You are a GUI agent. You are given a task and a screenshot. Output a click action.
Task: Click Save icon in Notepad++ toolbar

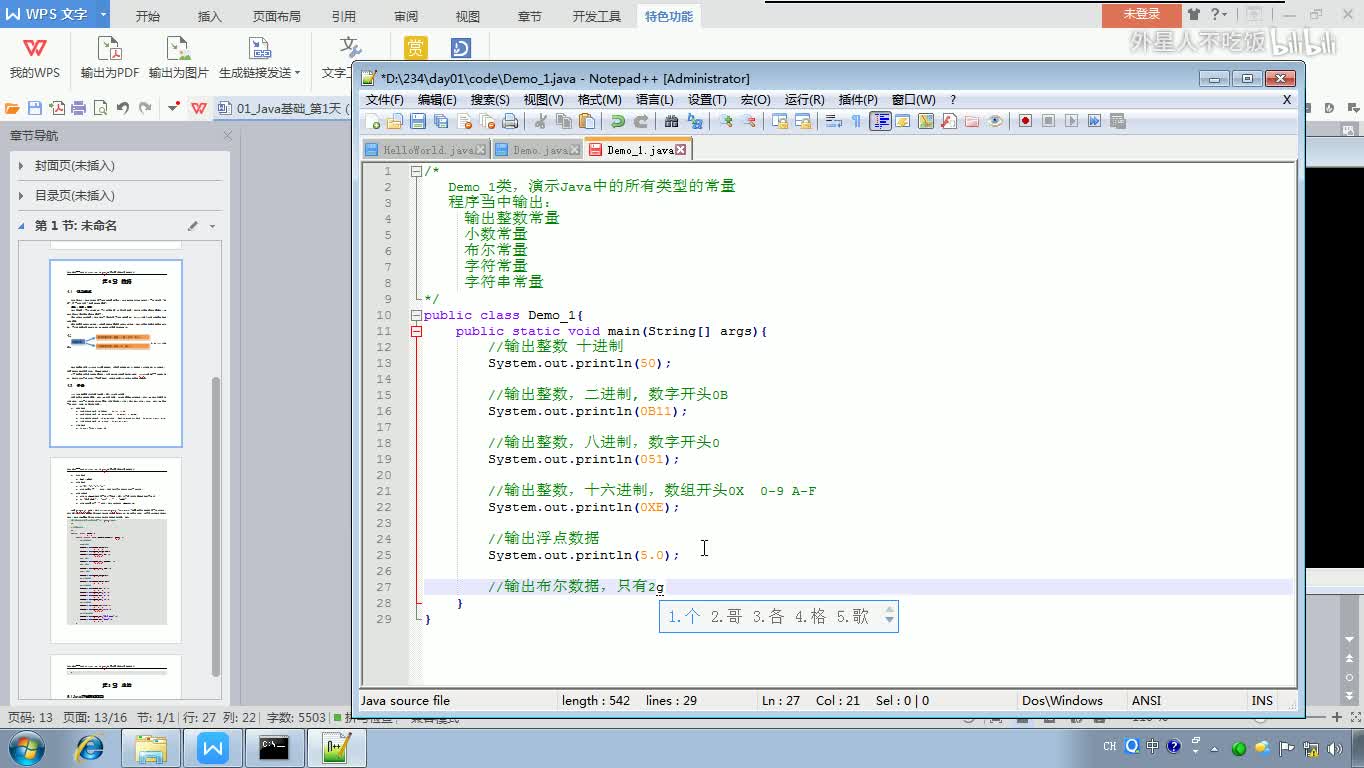click(418, 121)
